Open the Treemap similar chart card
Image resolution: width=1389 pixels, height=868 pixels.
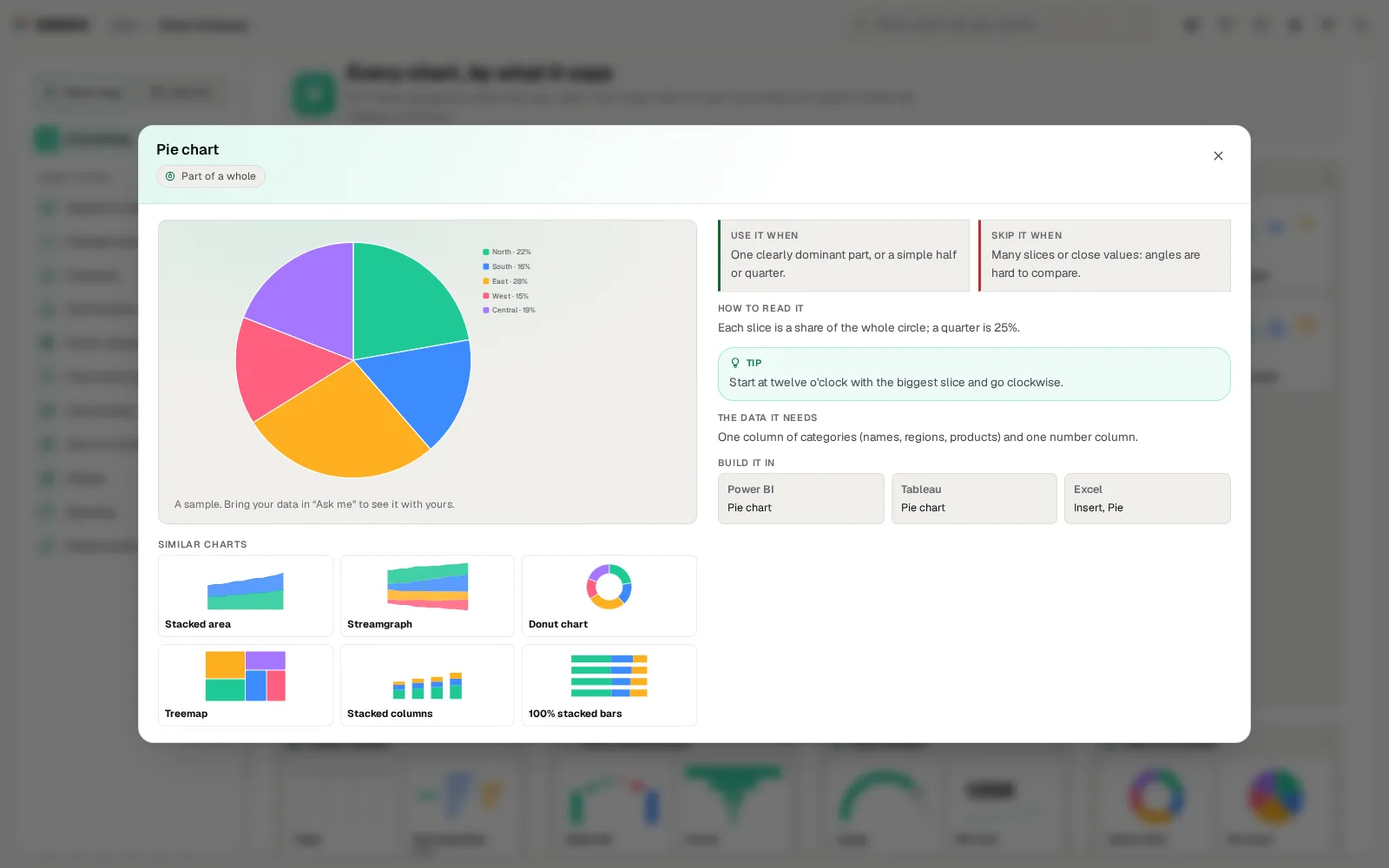246,685
